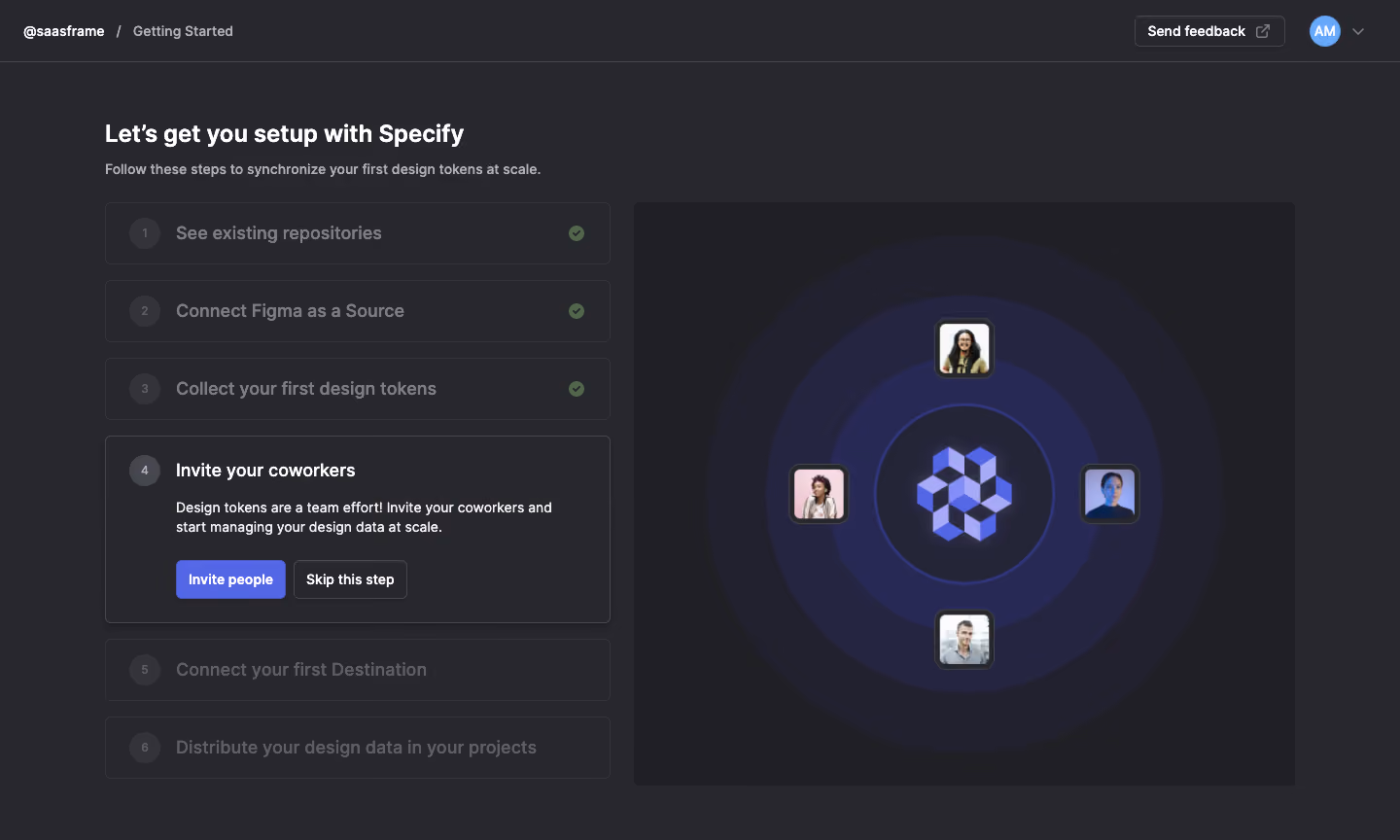
Task: Click the step 2 number badge
Action: 145,311
